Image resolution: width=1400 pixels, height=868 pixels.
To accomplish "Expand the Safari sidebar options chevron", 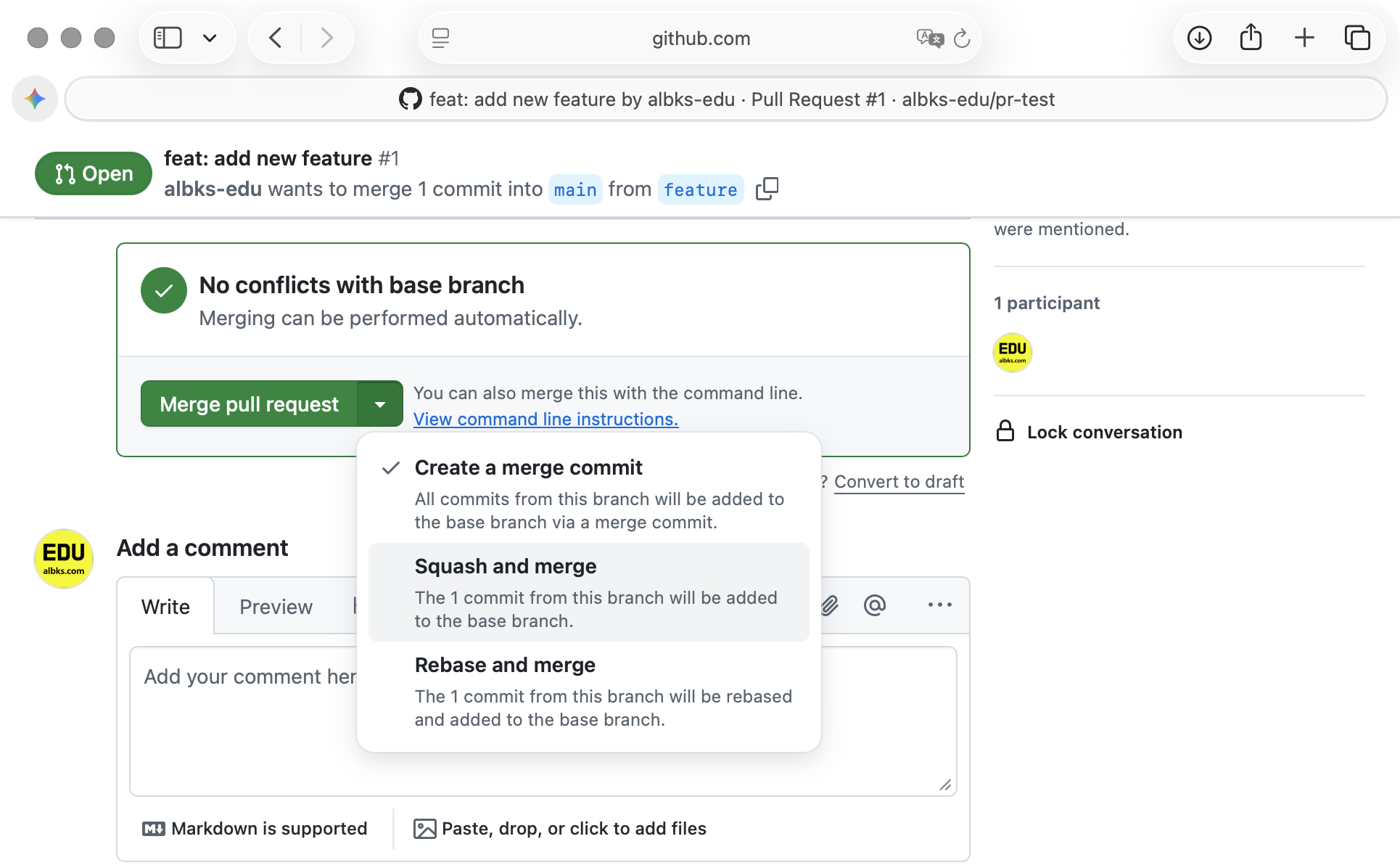I will (x=210, y=38).
